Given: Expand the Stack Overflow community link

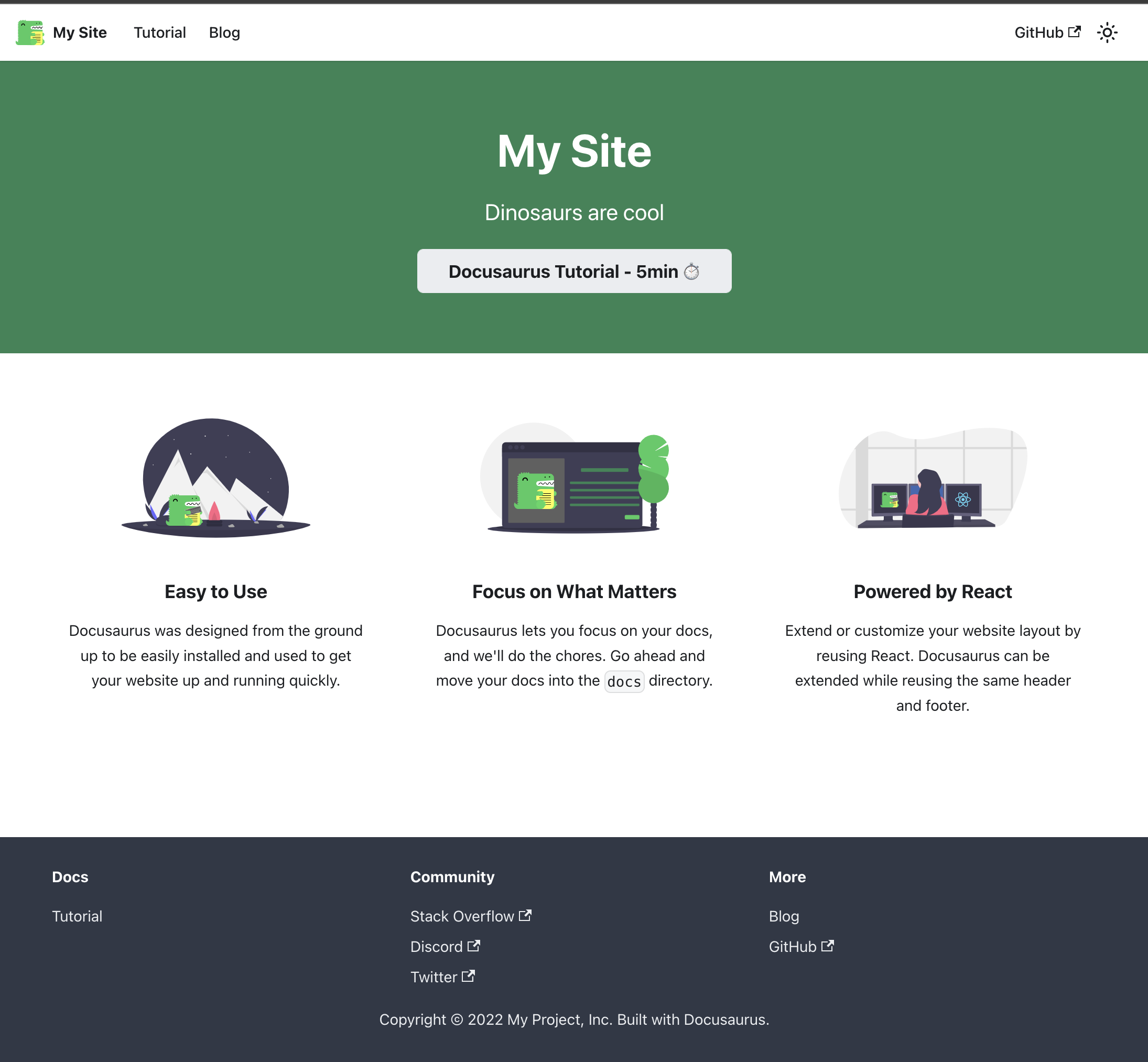Looking at the screenshot, I should click(470, 916).
